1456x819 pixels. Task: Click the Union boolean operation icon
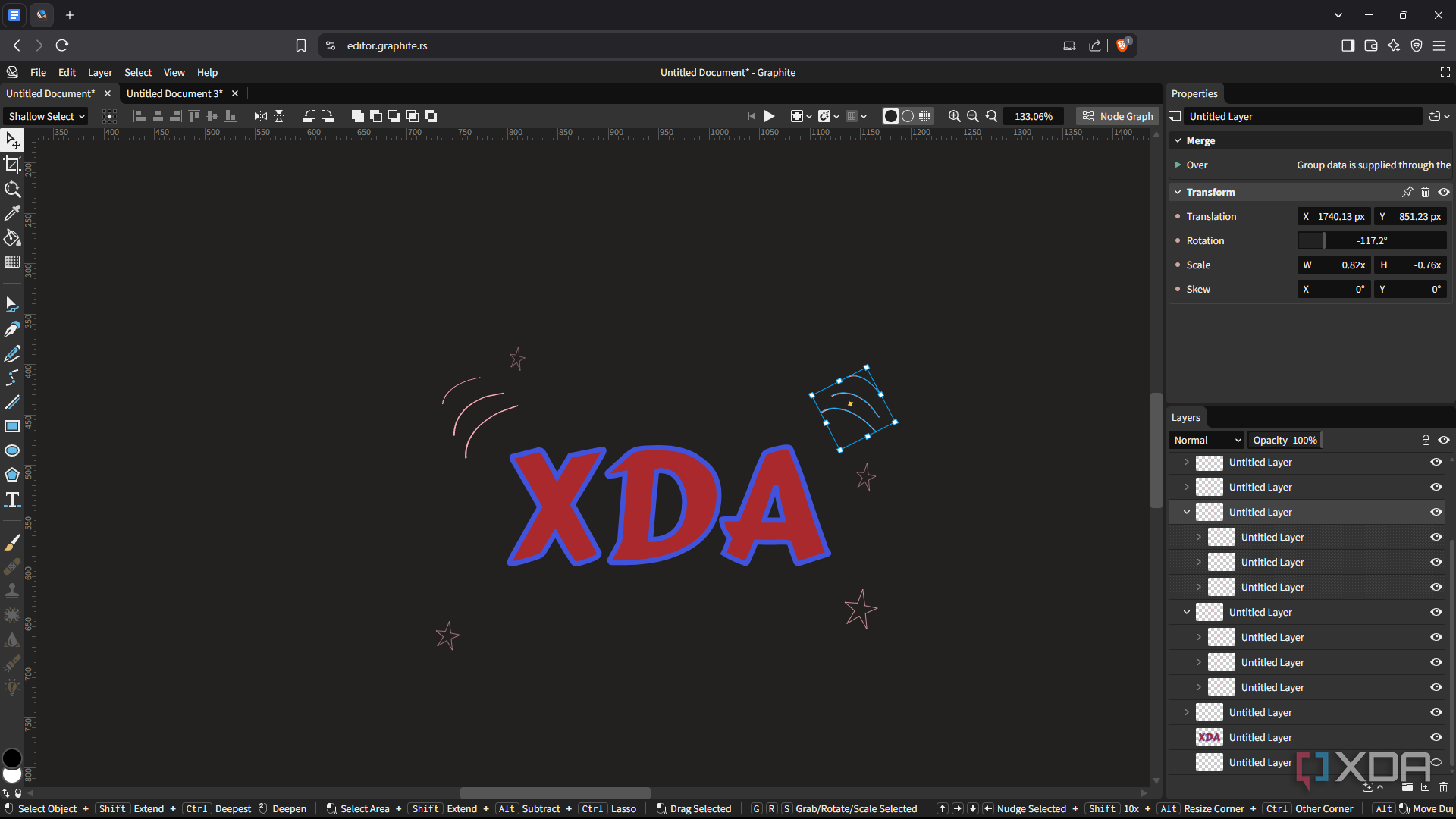tap(358, 116)
